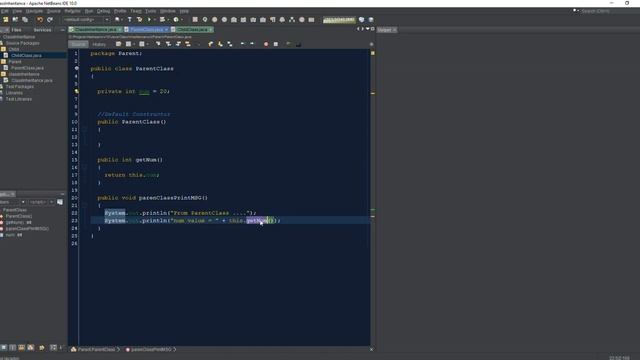640x360 pixels.
Task: Open the Tools menu
Action: (x=151, y=11)
